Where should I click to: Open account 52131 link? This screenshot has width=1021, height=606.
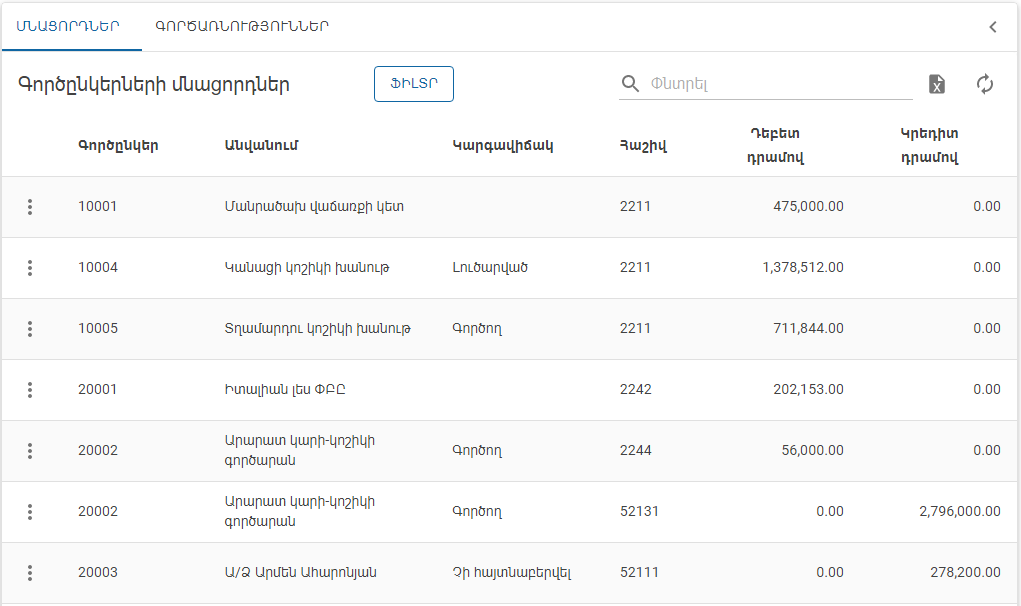643,511
